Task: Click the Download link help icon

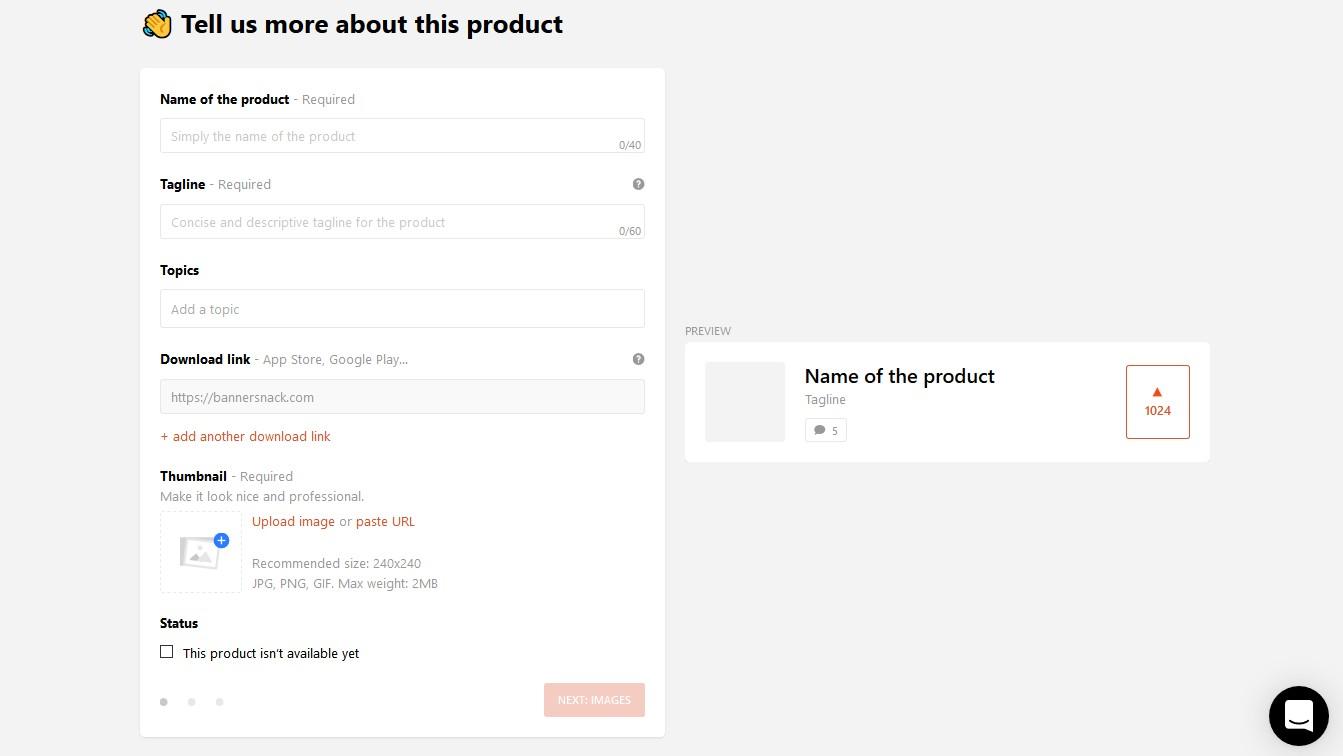Action: pos(638,359)
